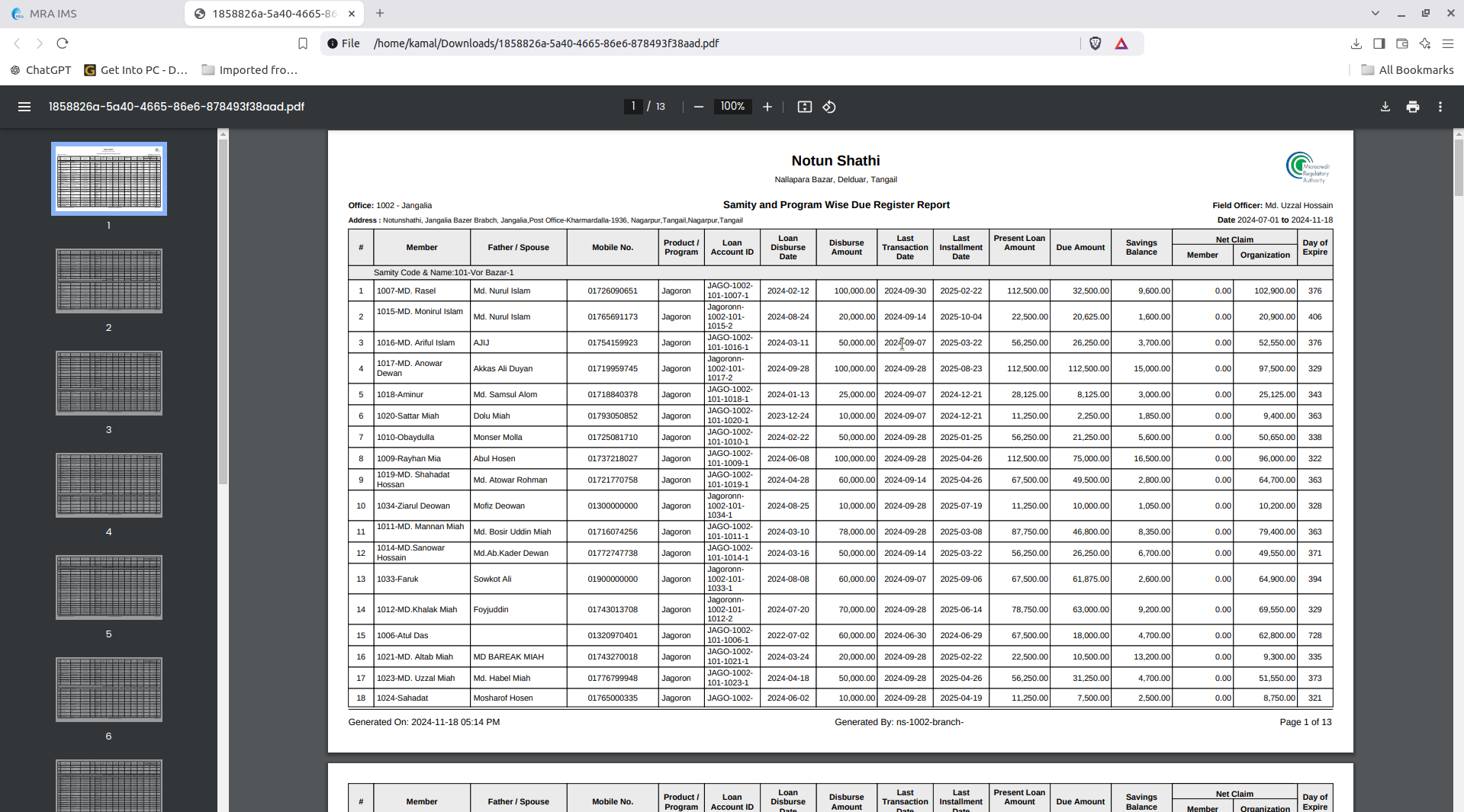Click mobile number 01765691173
The width and height of the screenshot is (1464, 812).
613,317
